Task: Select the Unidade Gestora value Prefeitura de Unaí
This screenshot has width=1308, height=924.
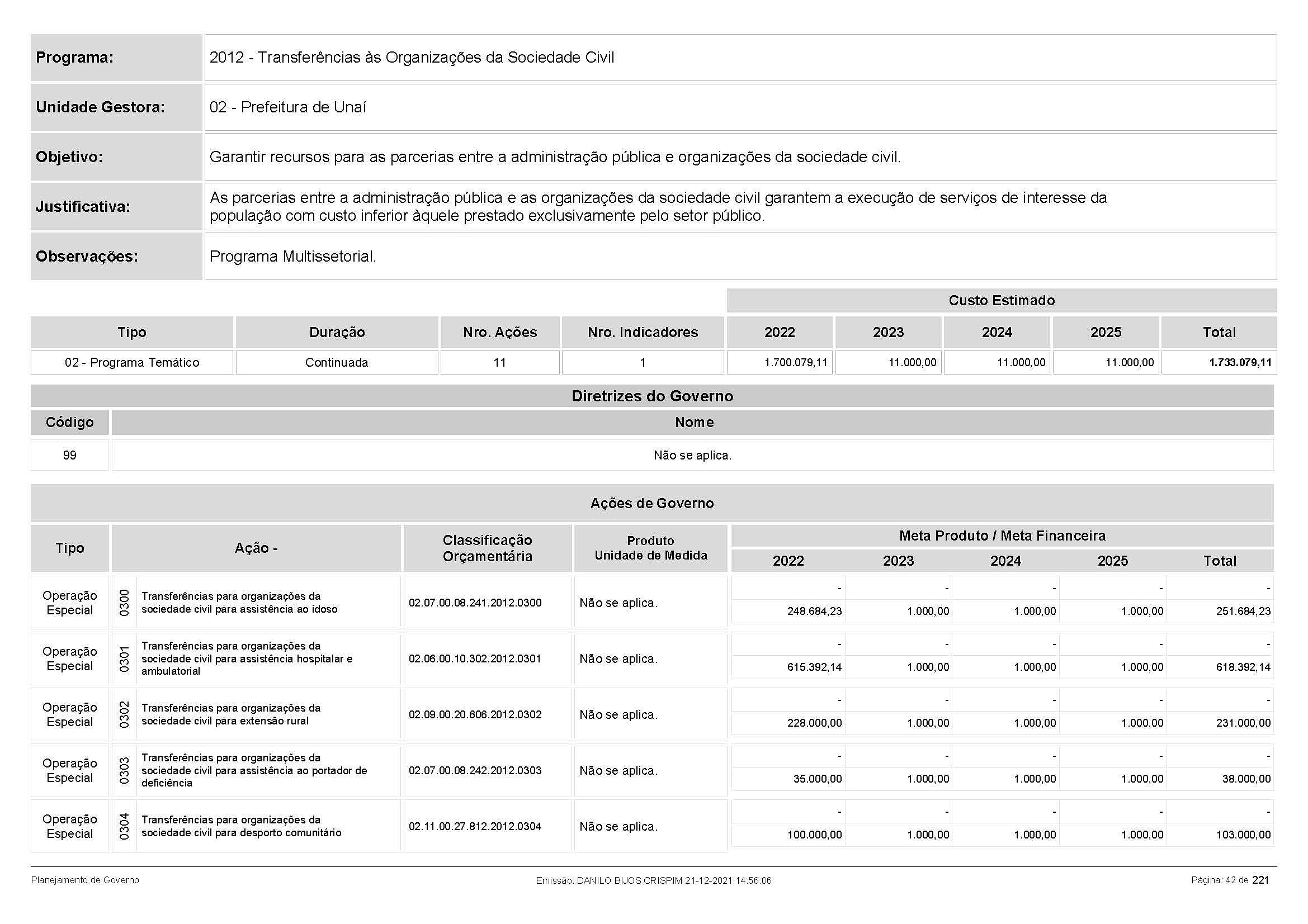Action: [x=287, y=107]
